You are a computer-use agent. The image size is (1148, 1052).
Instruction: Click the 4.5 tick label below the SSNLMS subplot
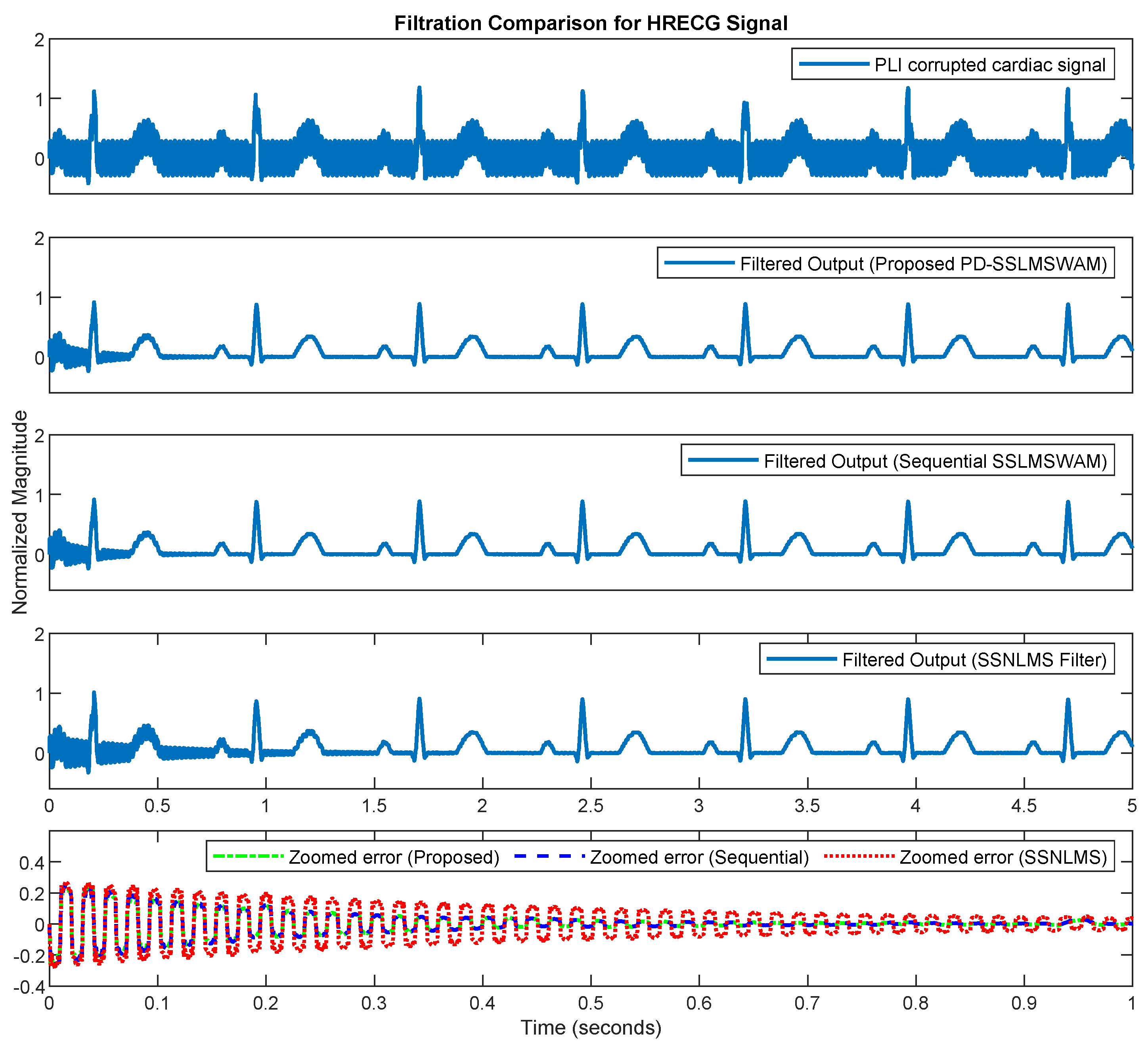1024,806
